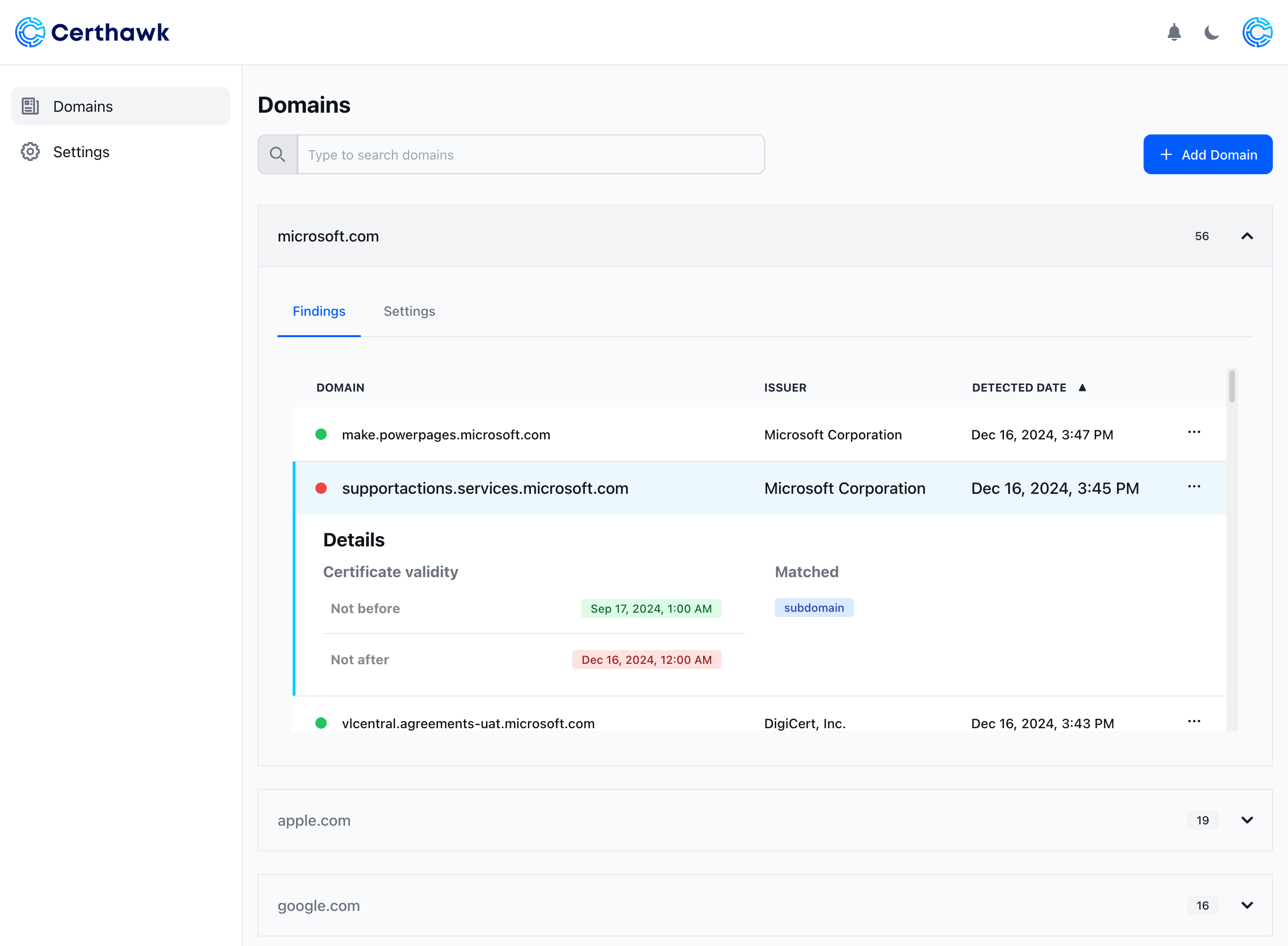Focus the domain search input field
The width and height of the screenshot is (1288, 946).
click(x=530, y=155)
